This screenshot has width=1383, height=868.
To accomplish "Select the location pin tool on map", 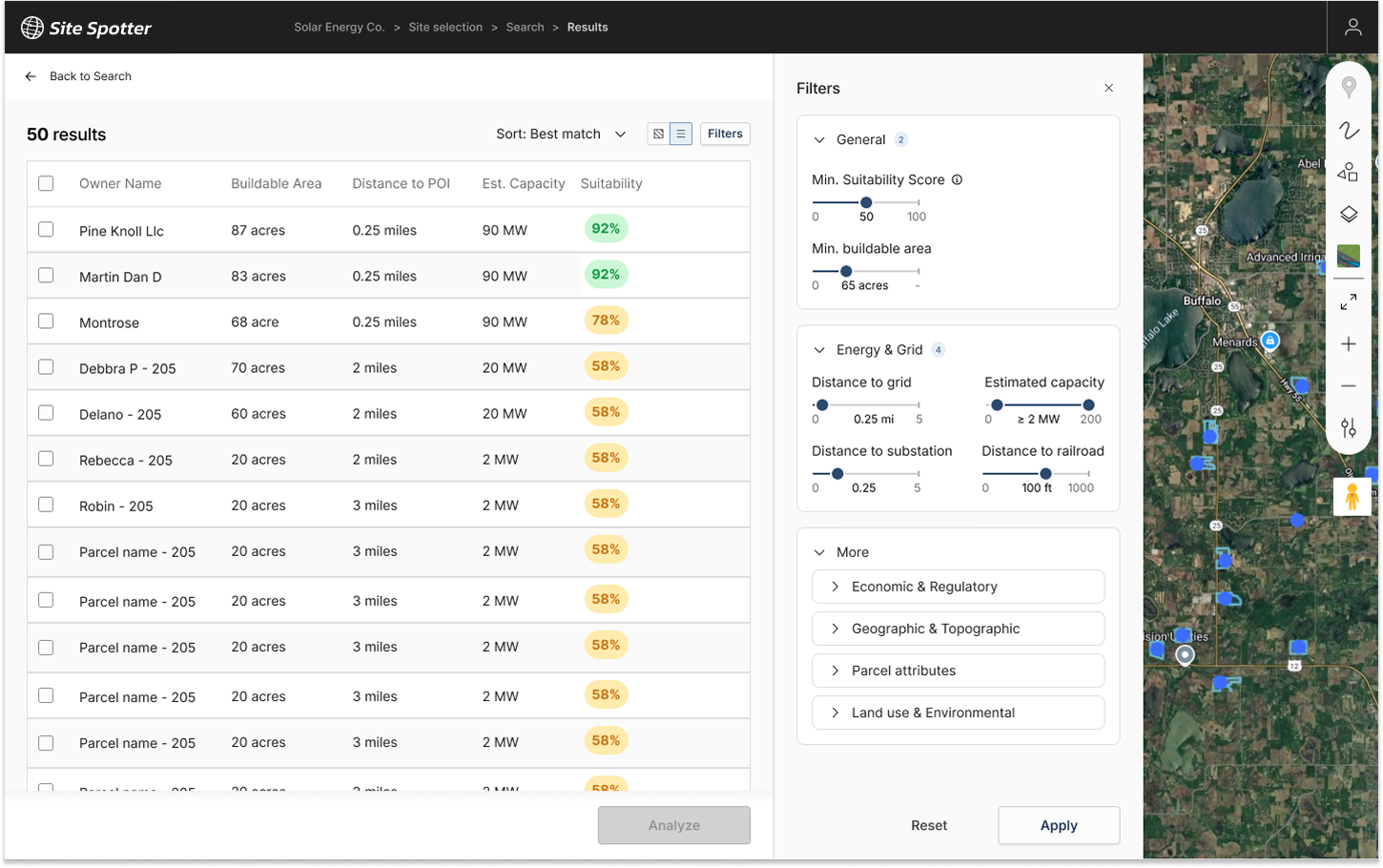I will [x=1349, y=87].
